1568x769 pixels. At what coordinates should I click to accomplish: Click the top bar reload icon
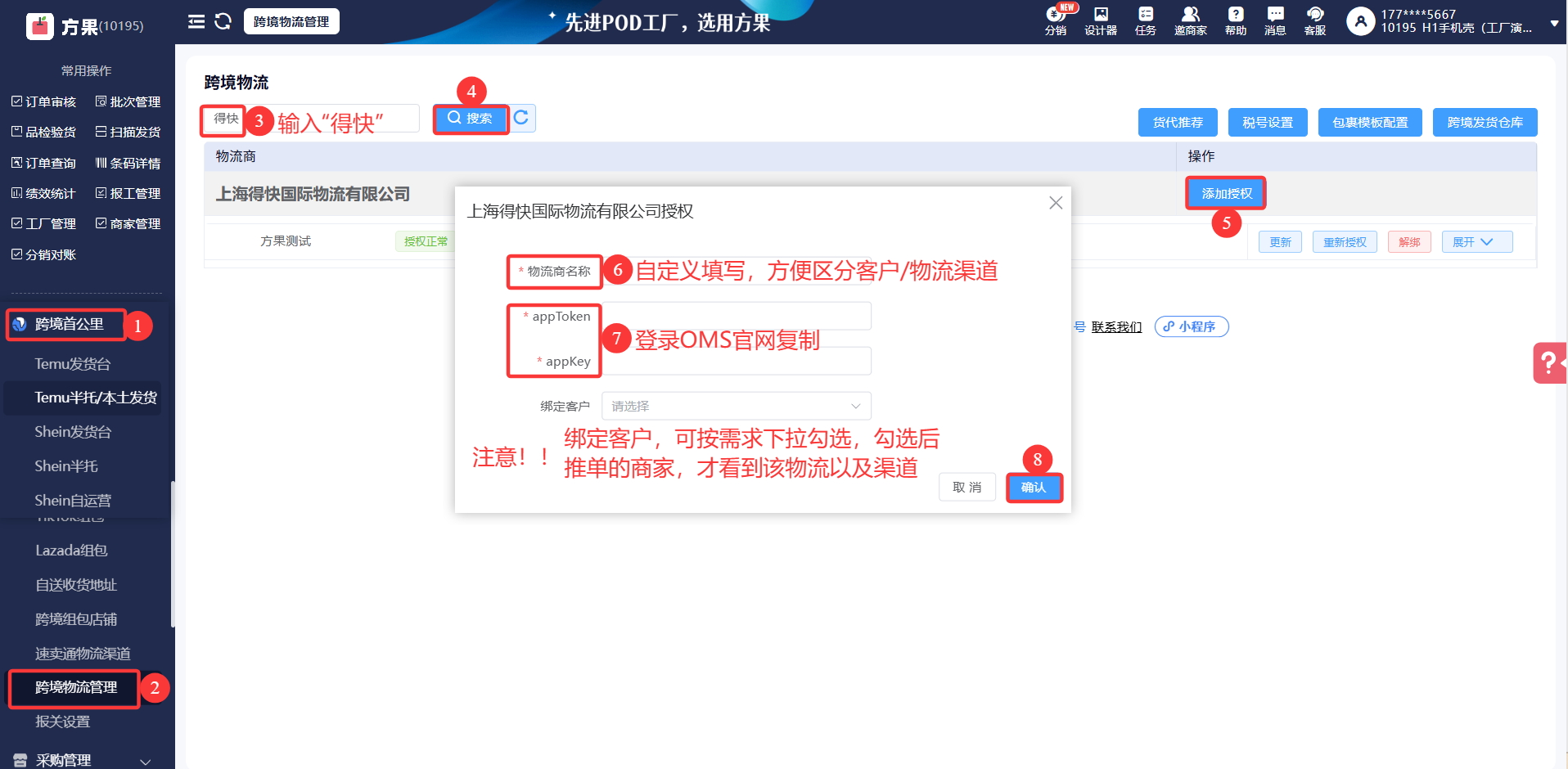pos(223,21)
